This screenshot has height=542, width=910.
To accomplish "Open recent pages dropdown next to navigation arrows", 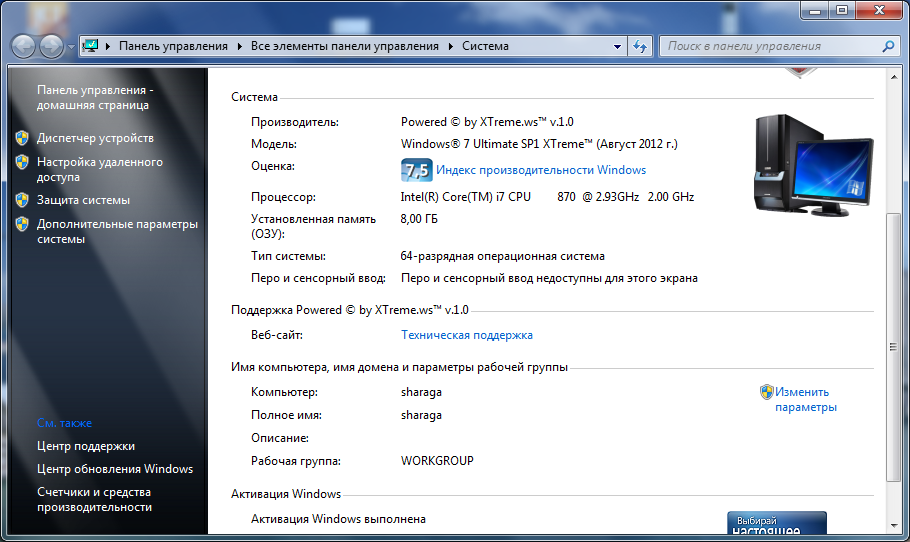I will pos(71,47).
